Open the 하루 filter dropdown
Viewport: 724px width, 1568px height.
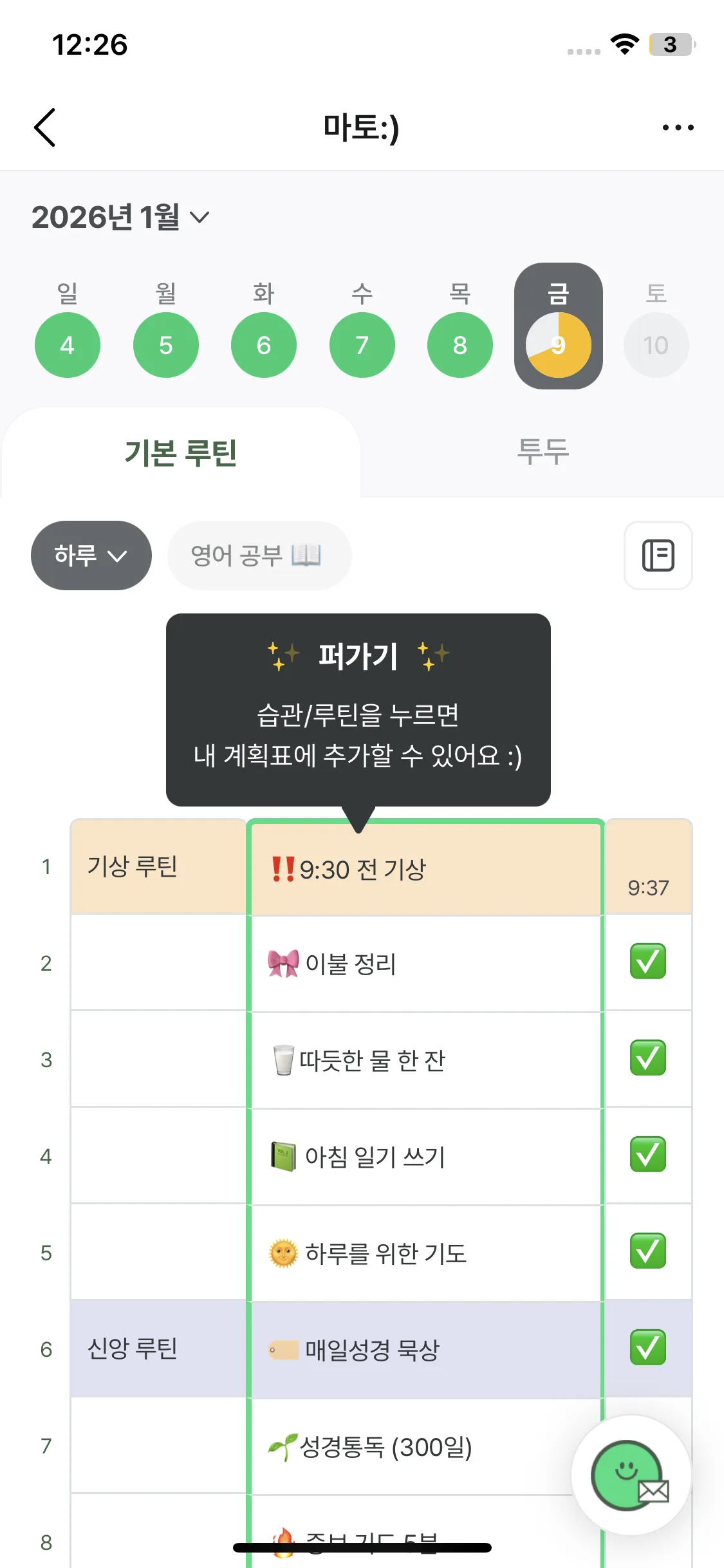tap(91, 555)
